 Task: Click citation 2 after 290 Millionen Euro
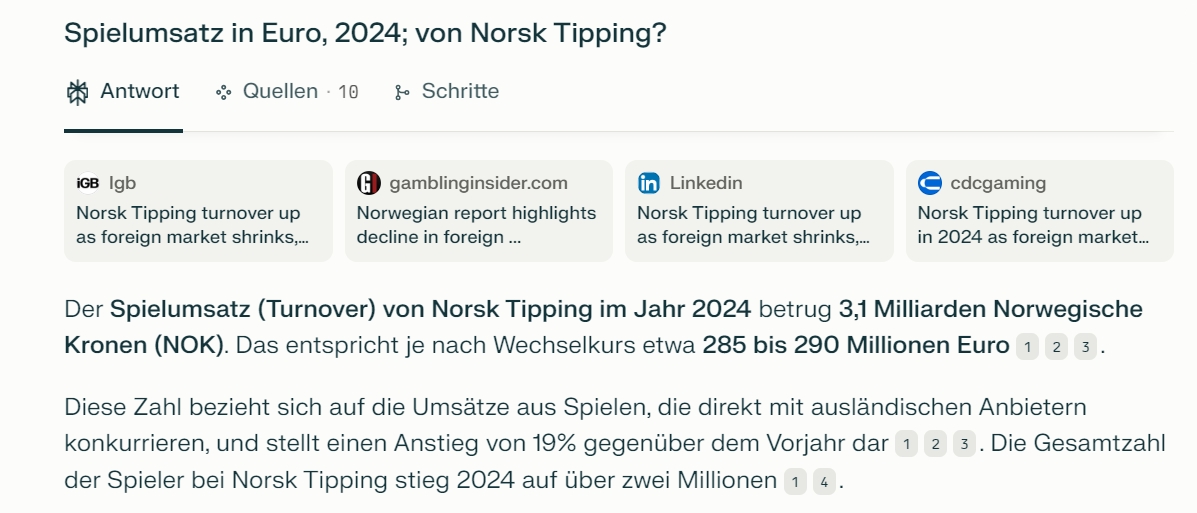(x=1057, y=348)
